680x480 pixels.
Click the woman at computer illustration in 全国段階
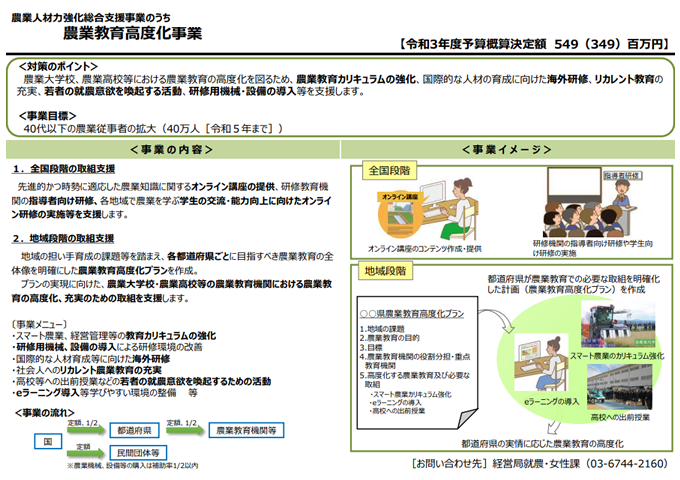click(449, 208)
